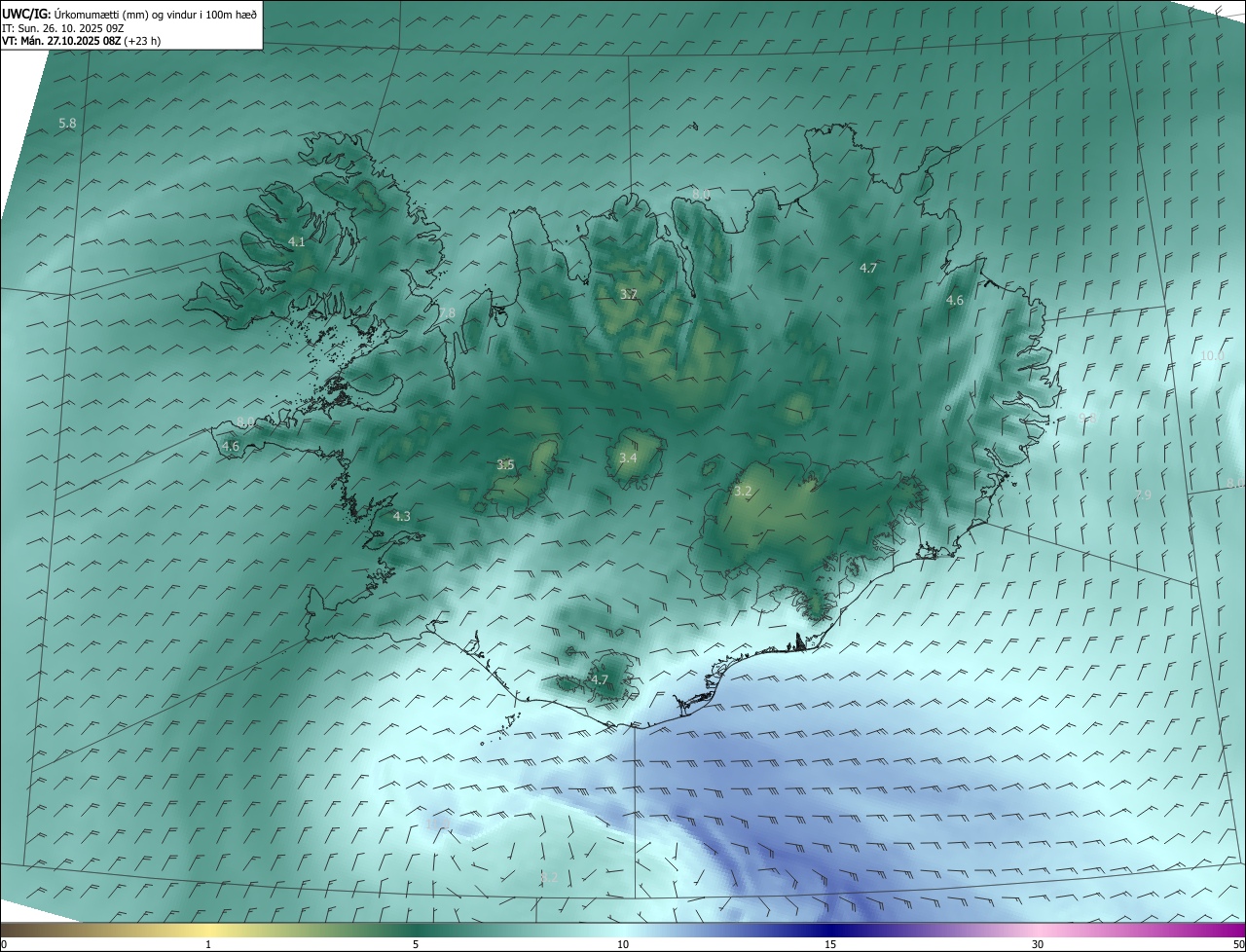Click the 30 tick on the colour scale
This screenshot has width=1246, height=952.
coord(1038,945)
